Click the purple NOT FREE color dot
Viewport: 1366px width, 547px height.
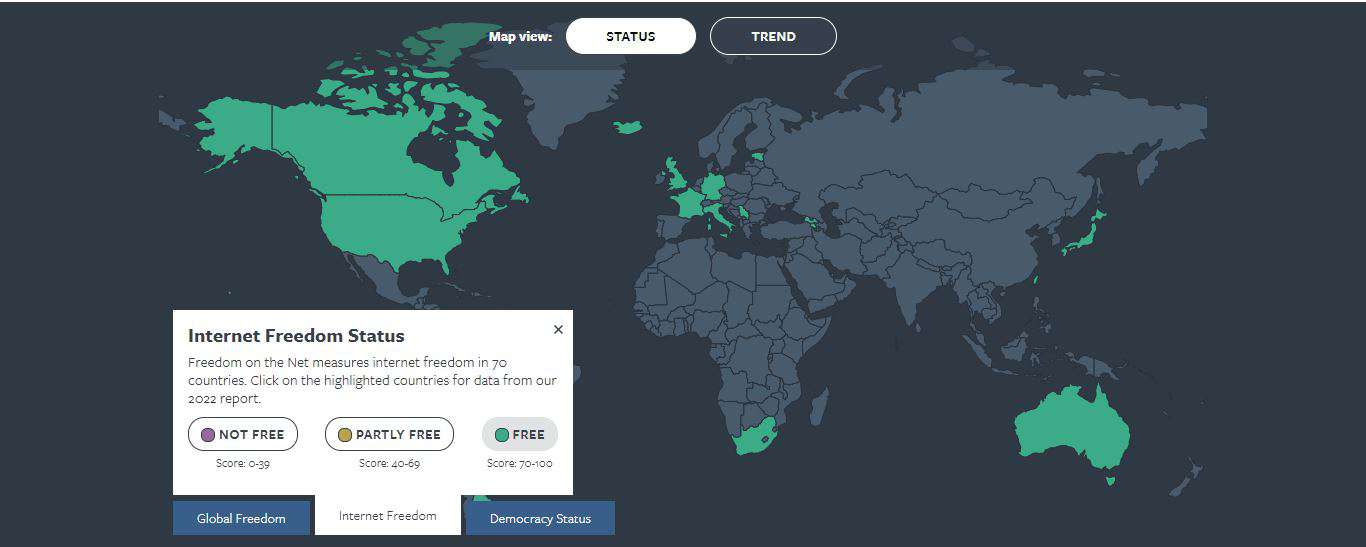(208, 435)
